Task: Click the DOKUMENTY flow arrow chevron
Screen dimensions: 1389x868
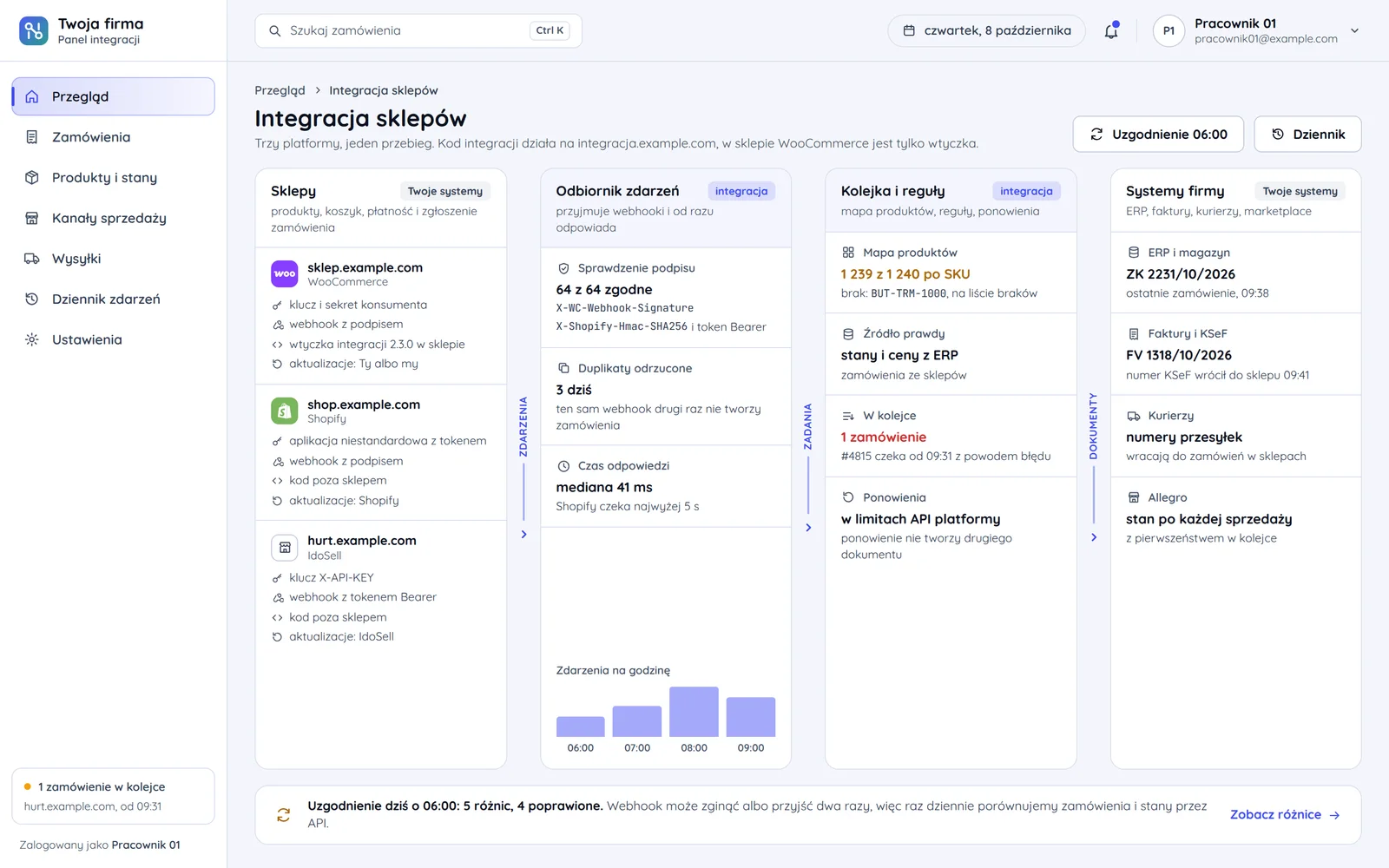Action: click(1094, 537)
